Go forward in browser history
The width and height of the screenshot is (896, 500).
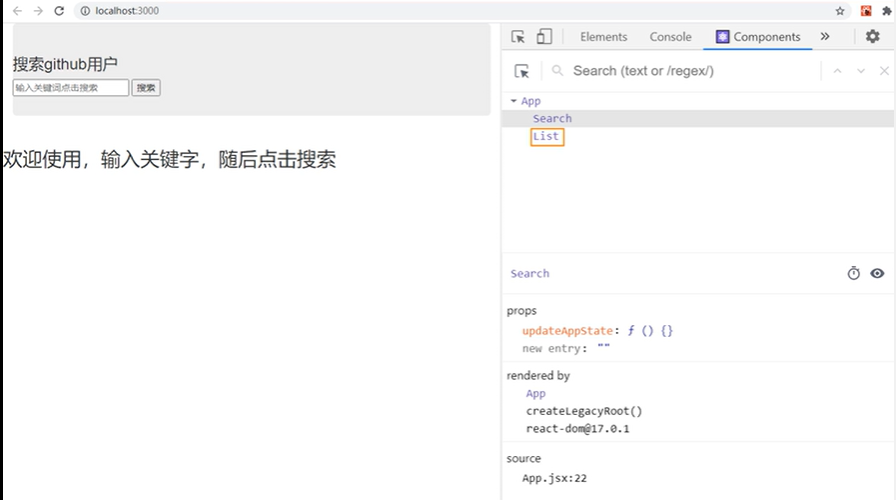[x=38, y=11]
